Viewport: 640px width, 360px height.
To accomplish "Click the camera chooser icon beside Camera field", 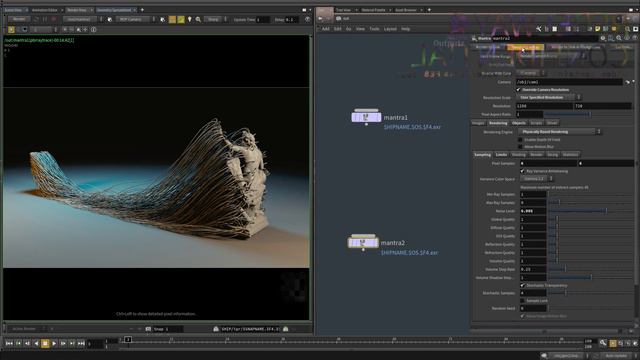I will click(627, 82).
